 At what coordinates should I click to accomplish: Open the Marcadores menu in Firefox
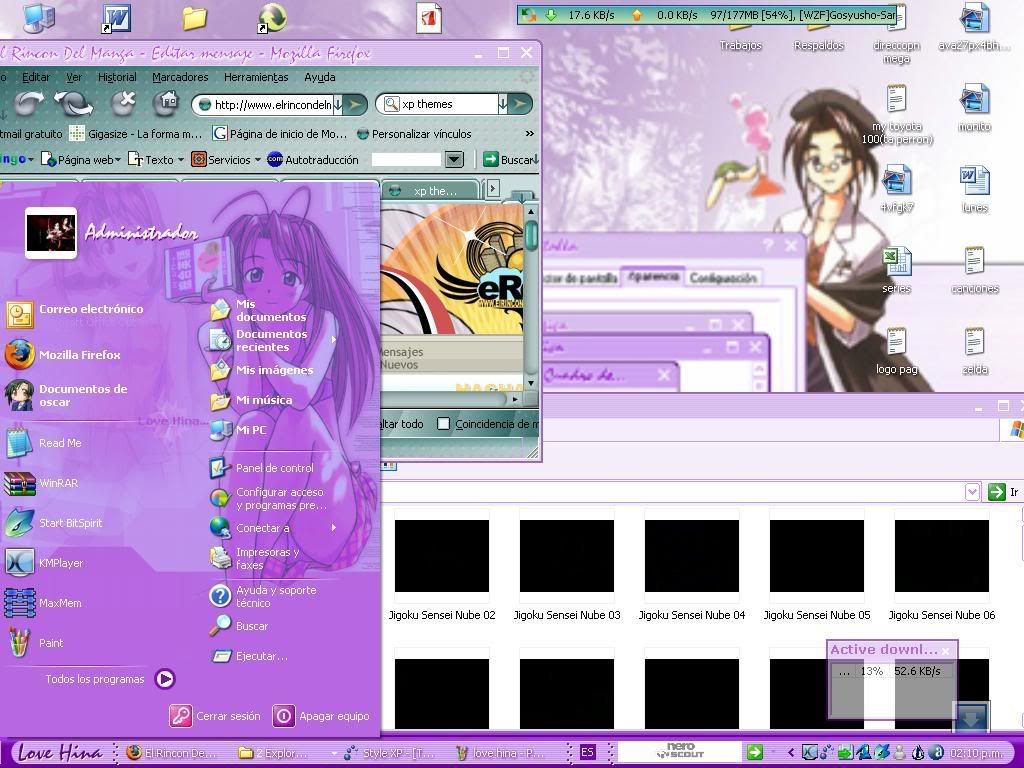[180, 77]
